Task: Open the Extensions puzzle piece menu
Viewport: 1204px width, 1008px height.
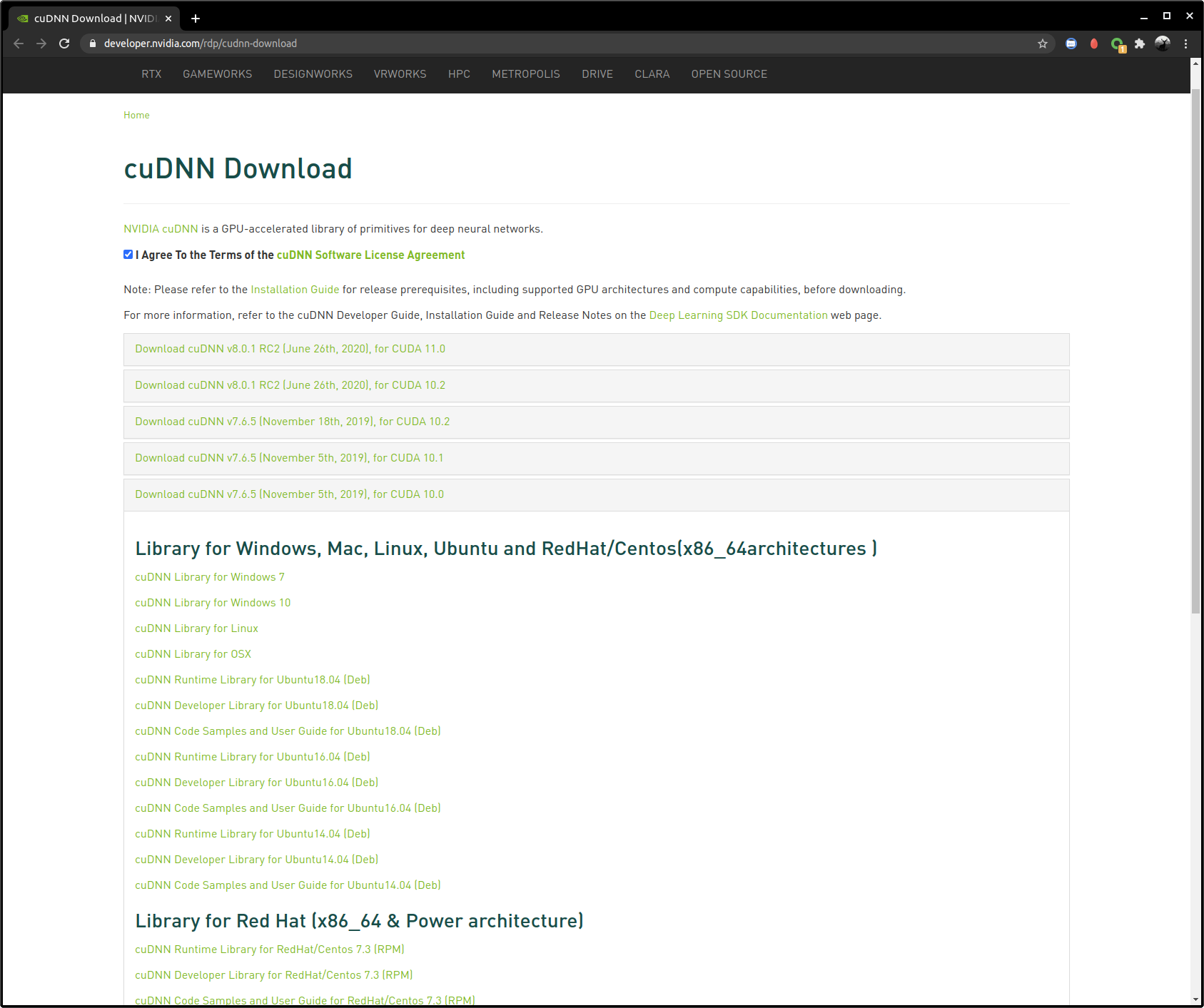Action: click(x=1140, y=44)
